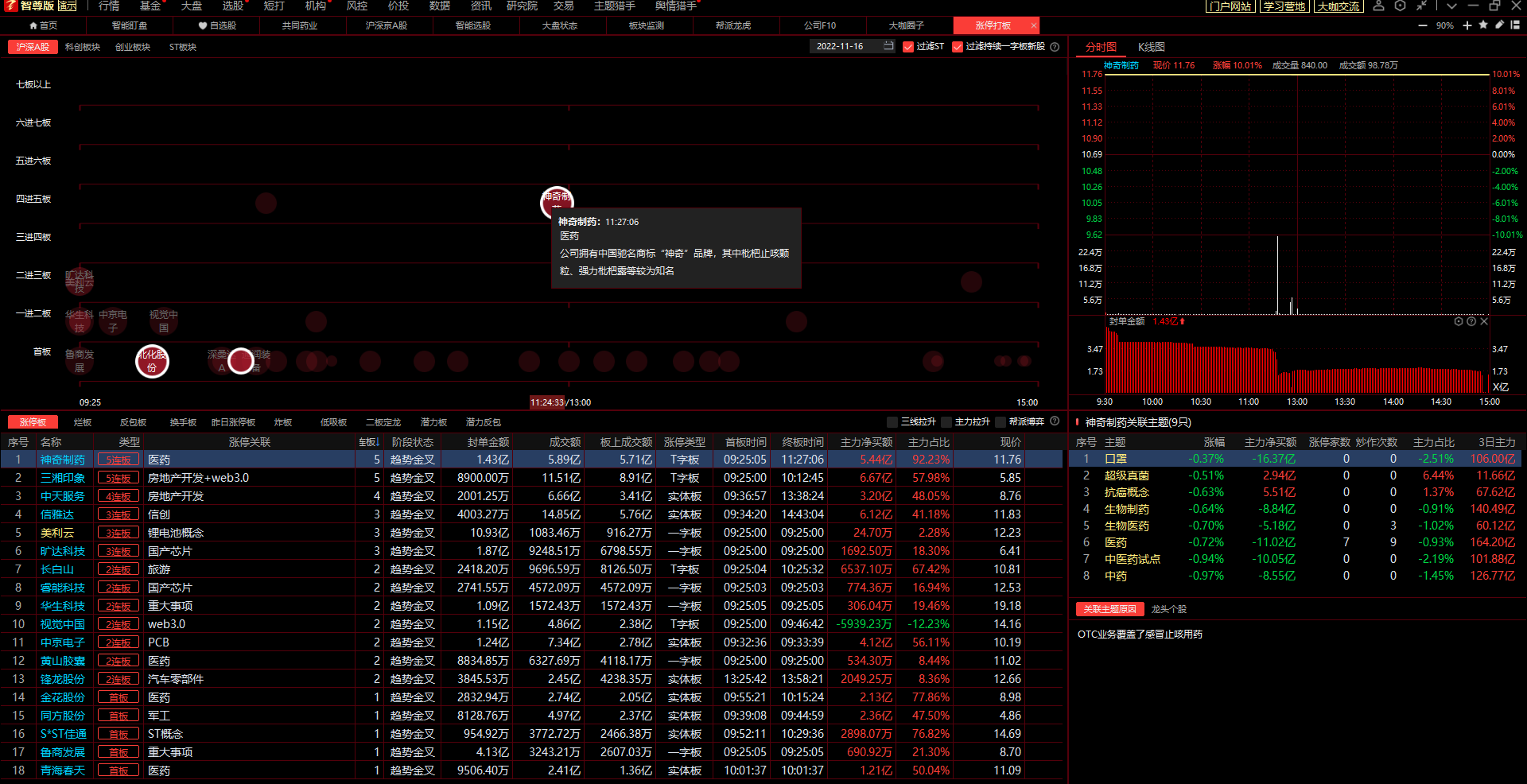Open the 门户网站 link button

pos(1230,6)
